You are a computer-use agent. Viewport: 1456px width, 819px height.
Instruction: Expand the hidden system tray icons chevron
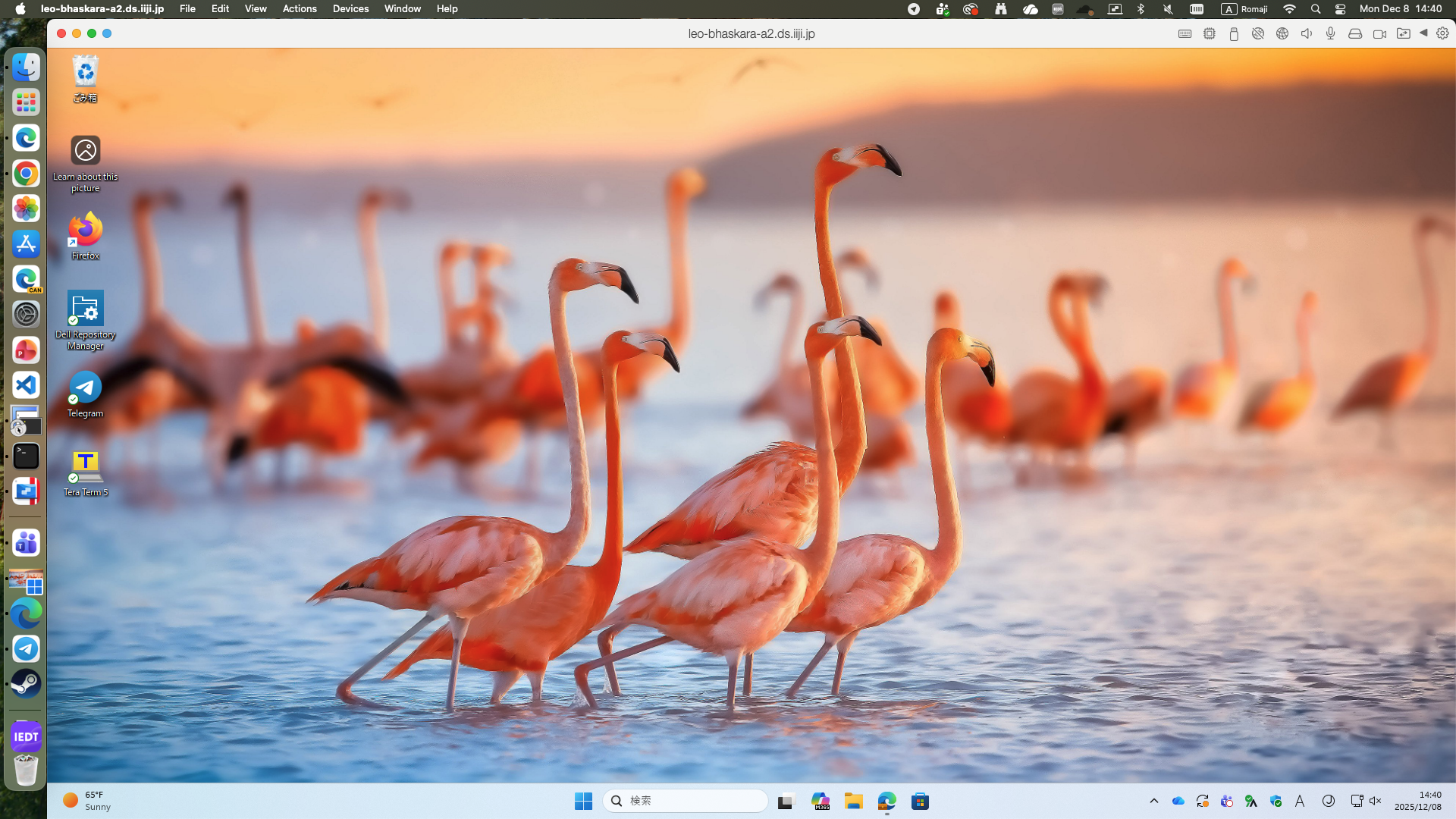coord(1153,801)
